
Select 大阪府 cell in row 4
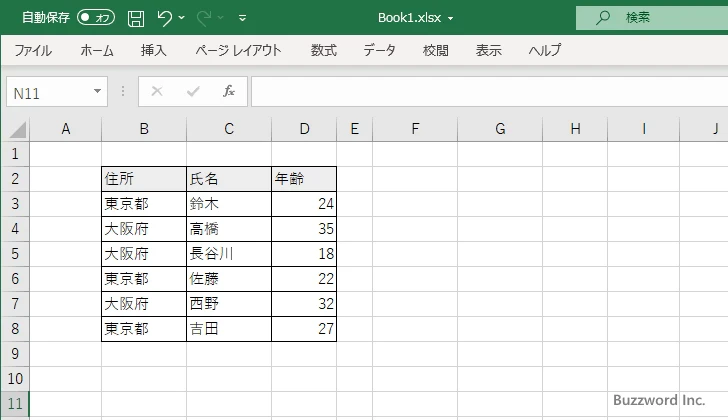point(144,229)
